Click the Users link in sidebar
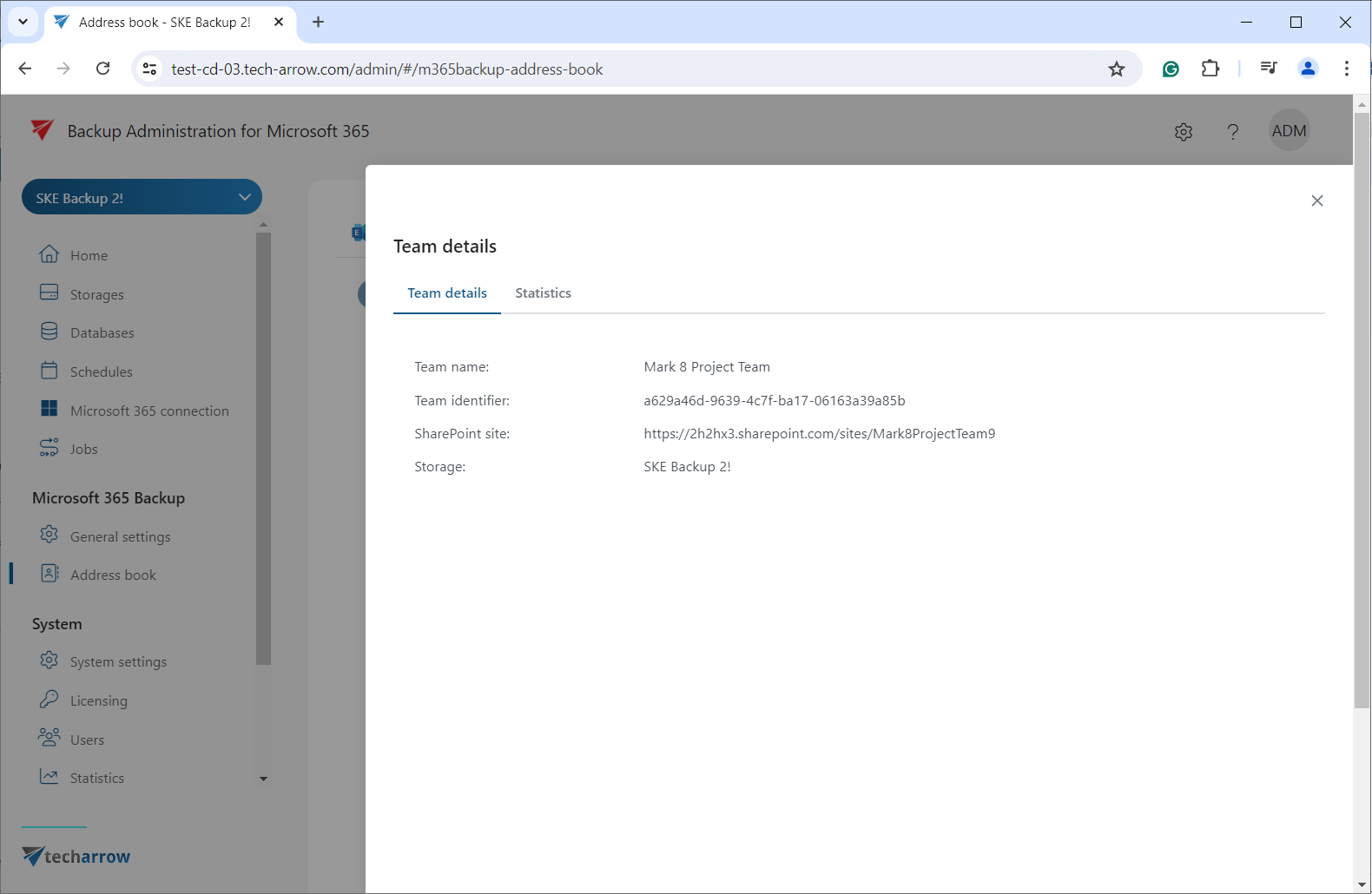Viewport: 1372px width, 894px height. 87,740
